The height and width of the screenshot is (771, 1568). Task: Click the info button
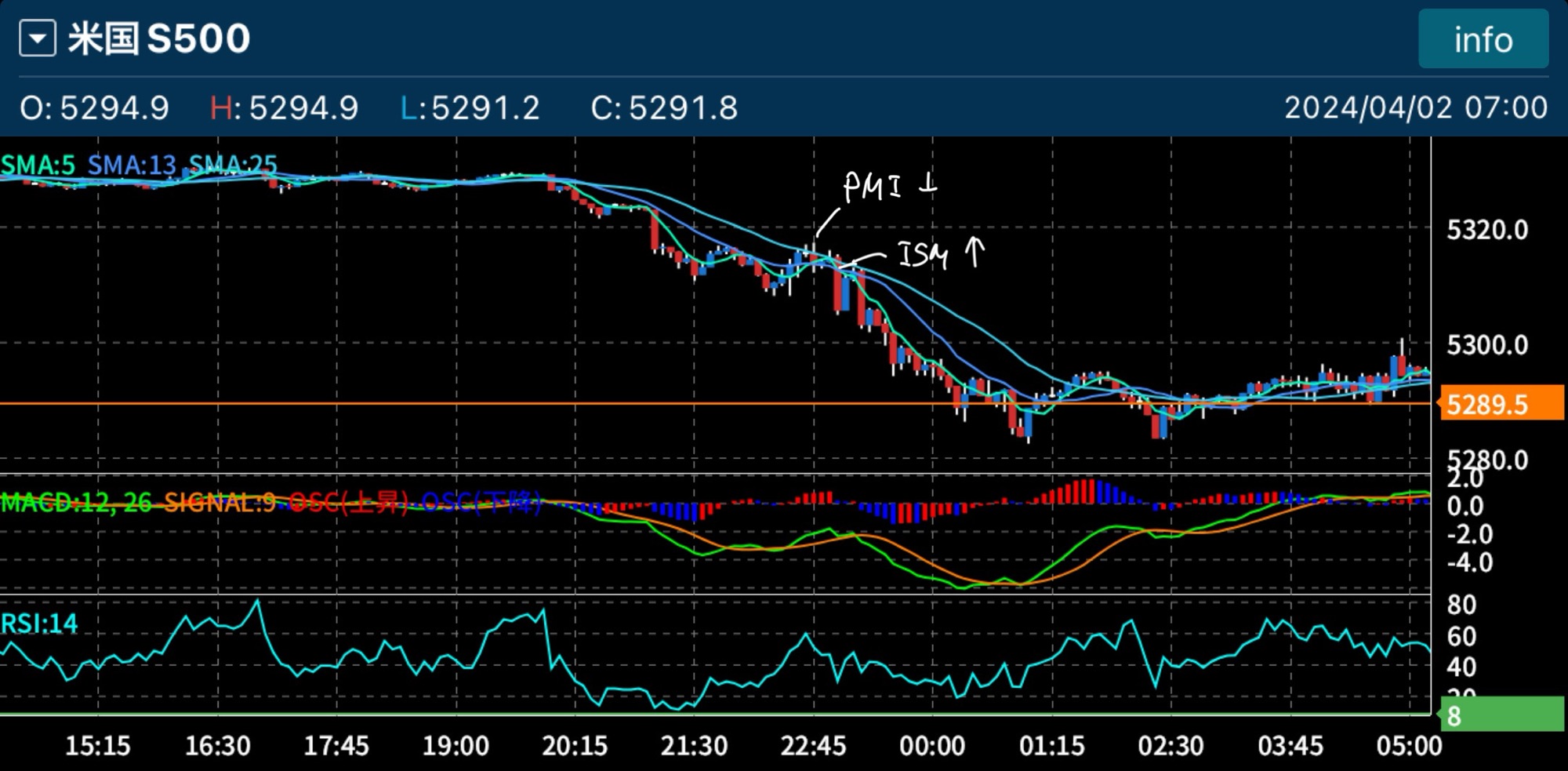(x=1483, y=39)
